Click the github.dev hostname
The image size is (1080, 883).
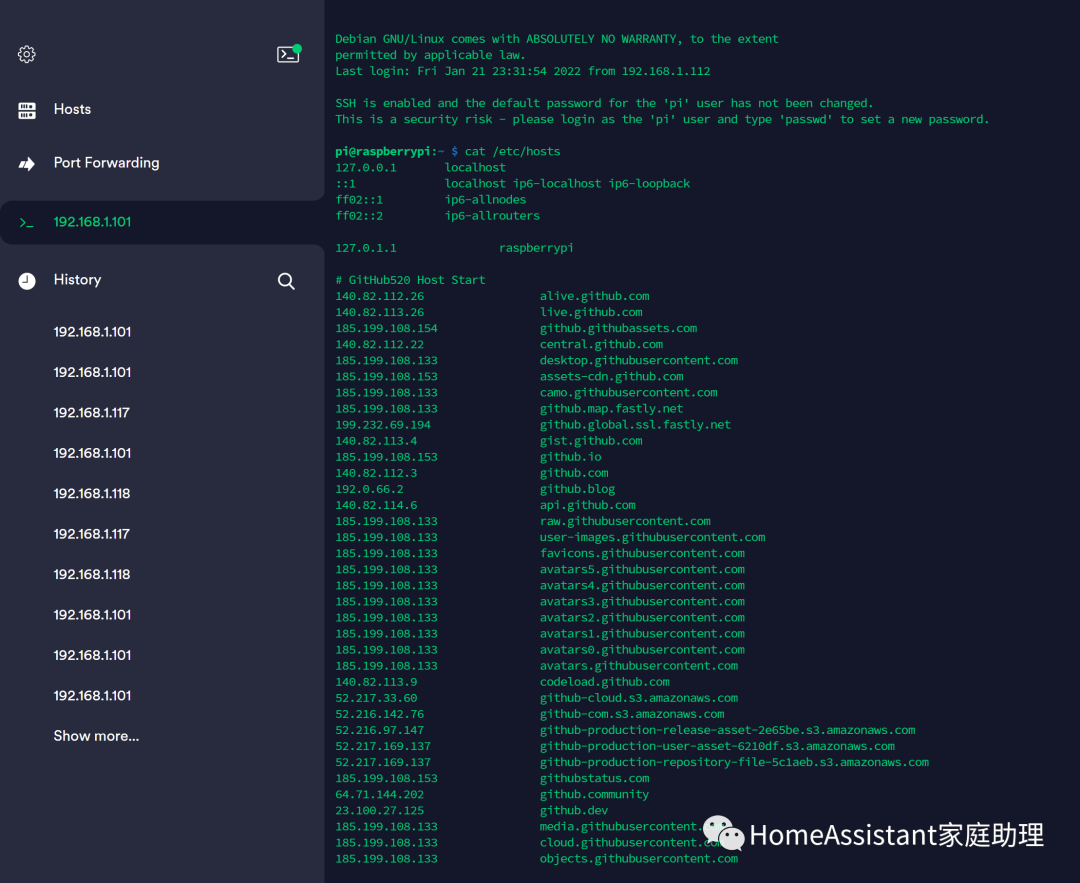[574, 811]
